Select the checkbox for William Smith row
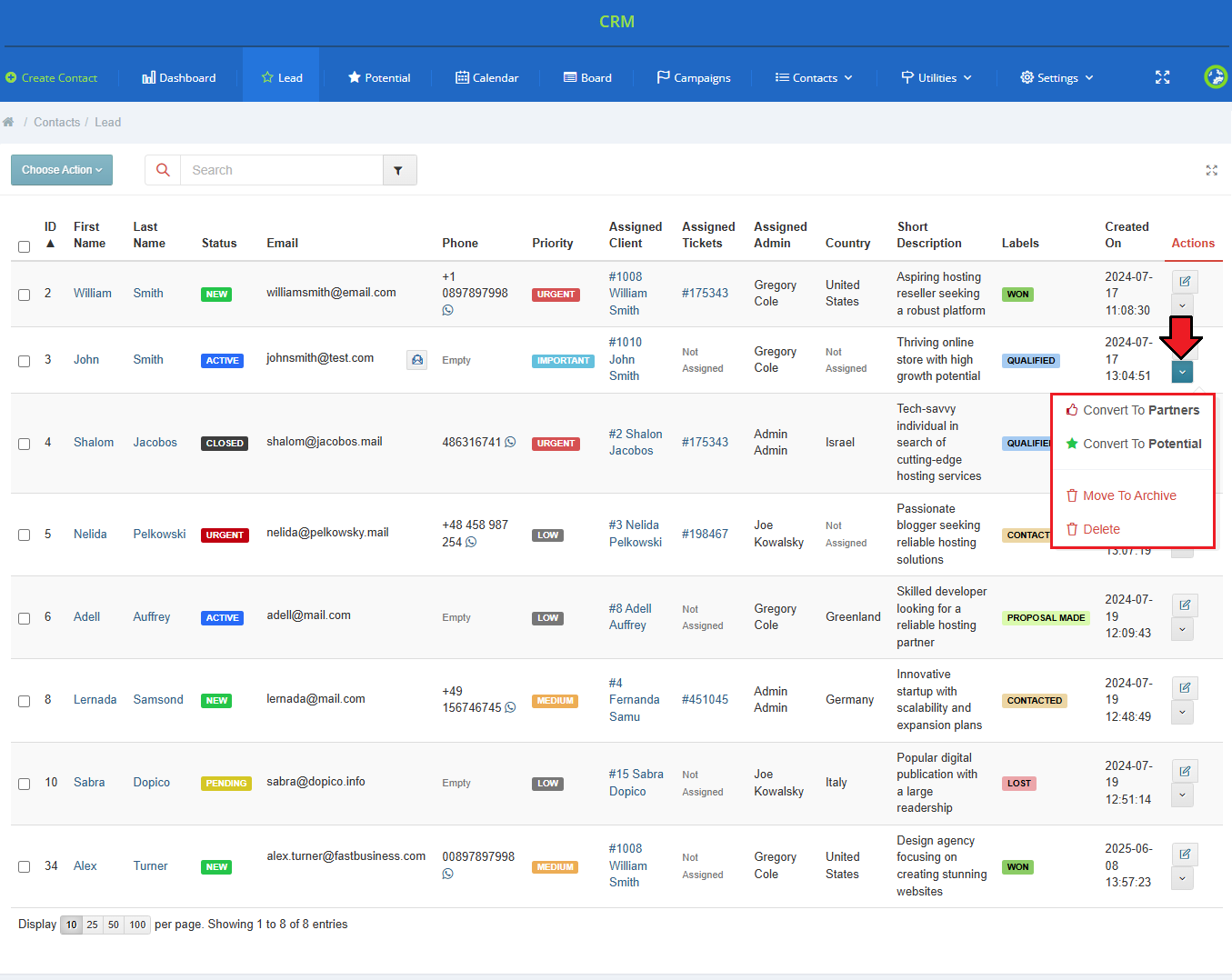This screenshot has height=980, width=1232. pyautogui.click(x=25, y=295)
